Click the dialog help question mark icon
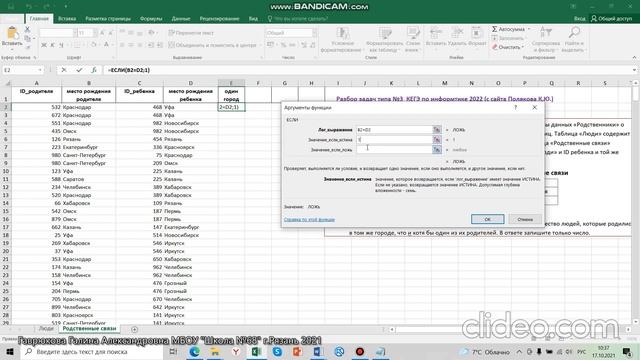 tap(516, 107)
